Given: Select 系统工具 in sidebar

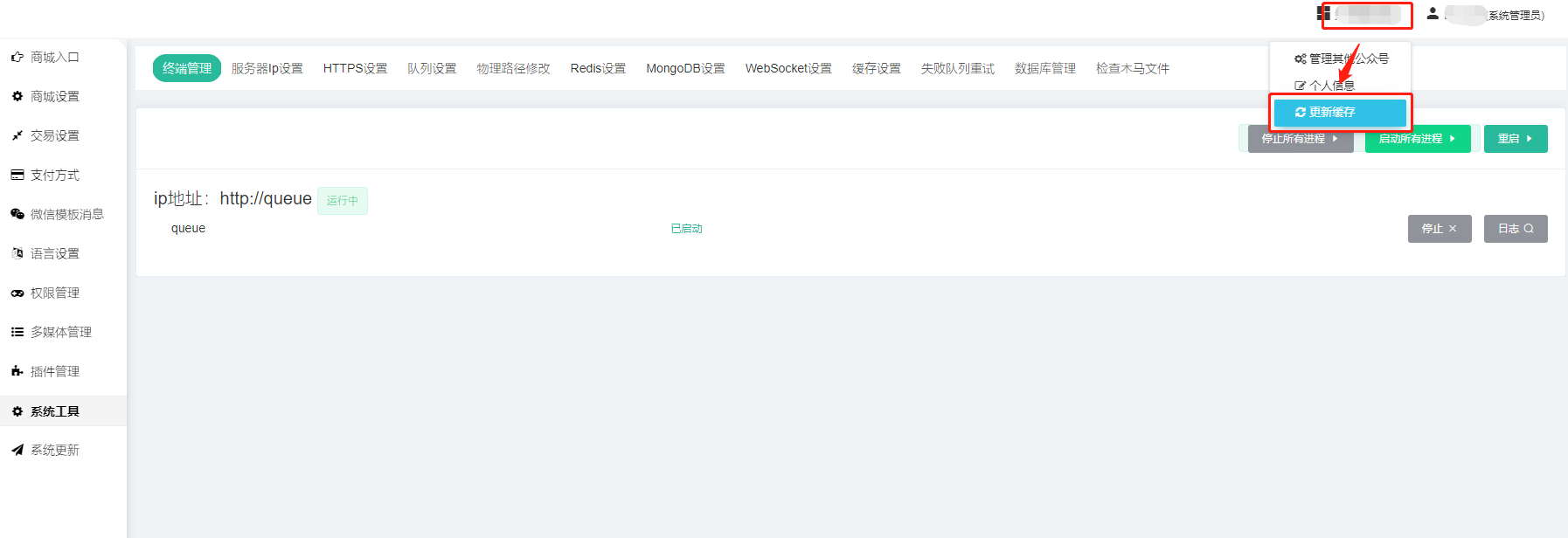Looking at the screenshot, I should coord(63,411).
